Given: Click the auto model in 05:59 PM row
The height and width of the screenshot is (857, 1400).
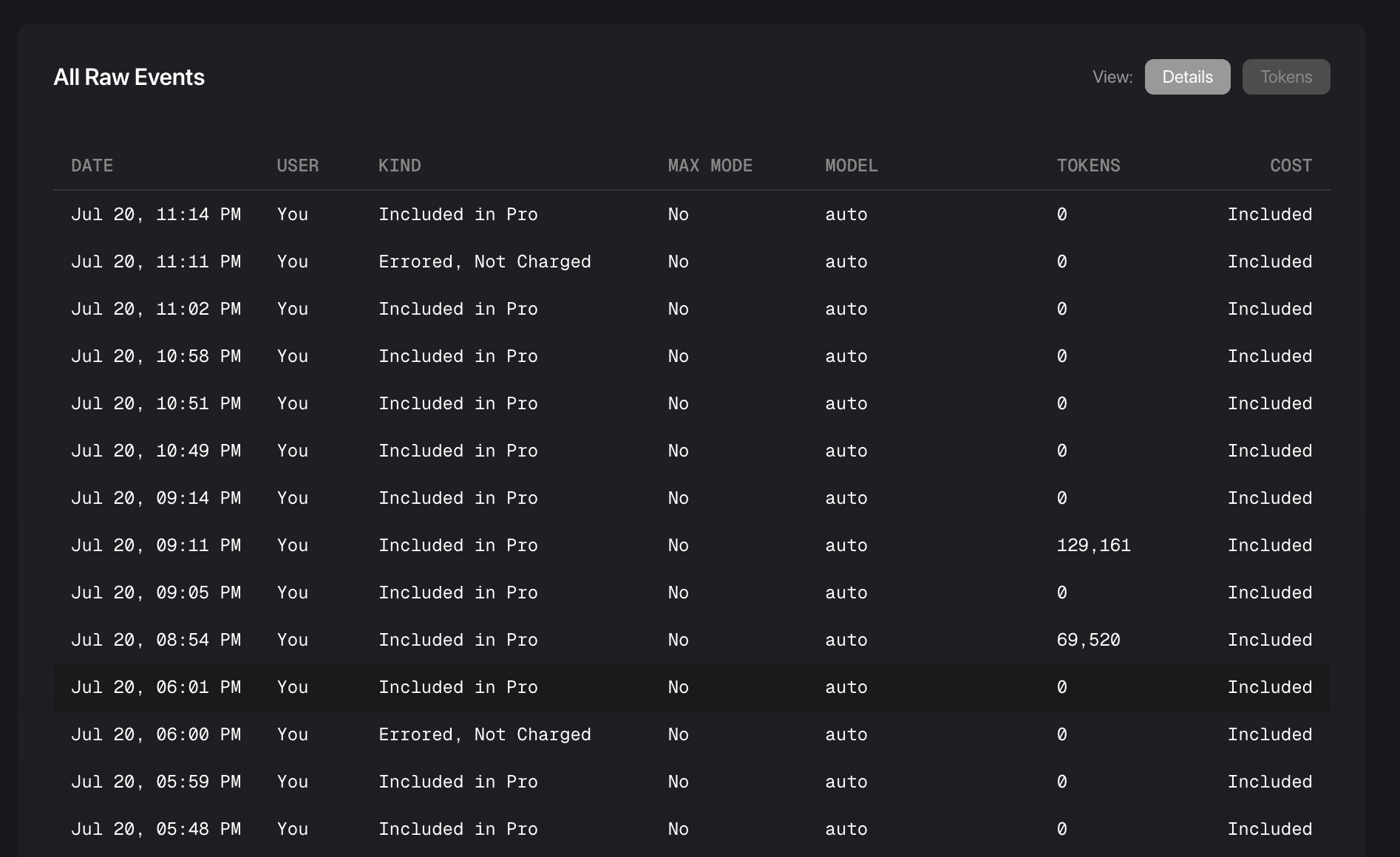Looking at the screenshot, I should click(x=846, y=782).
